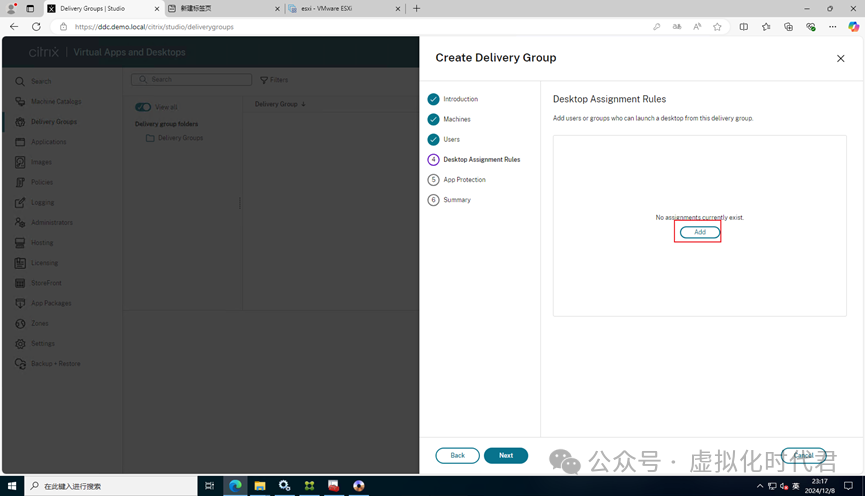Toggle the View all switch
This screenshot has width=865, height=496.
click(x=143, y=107)
